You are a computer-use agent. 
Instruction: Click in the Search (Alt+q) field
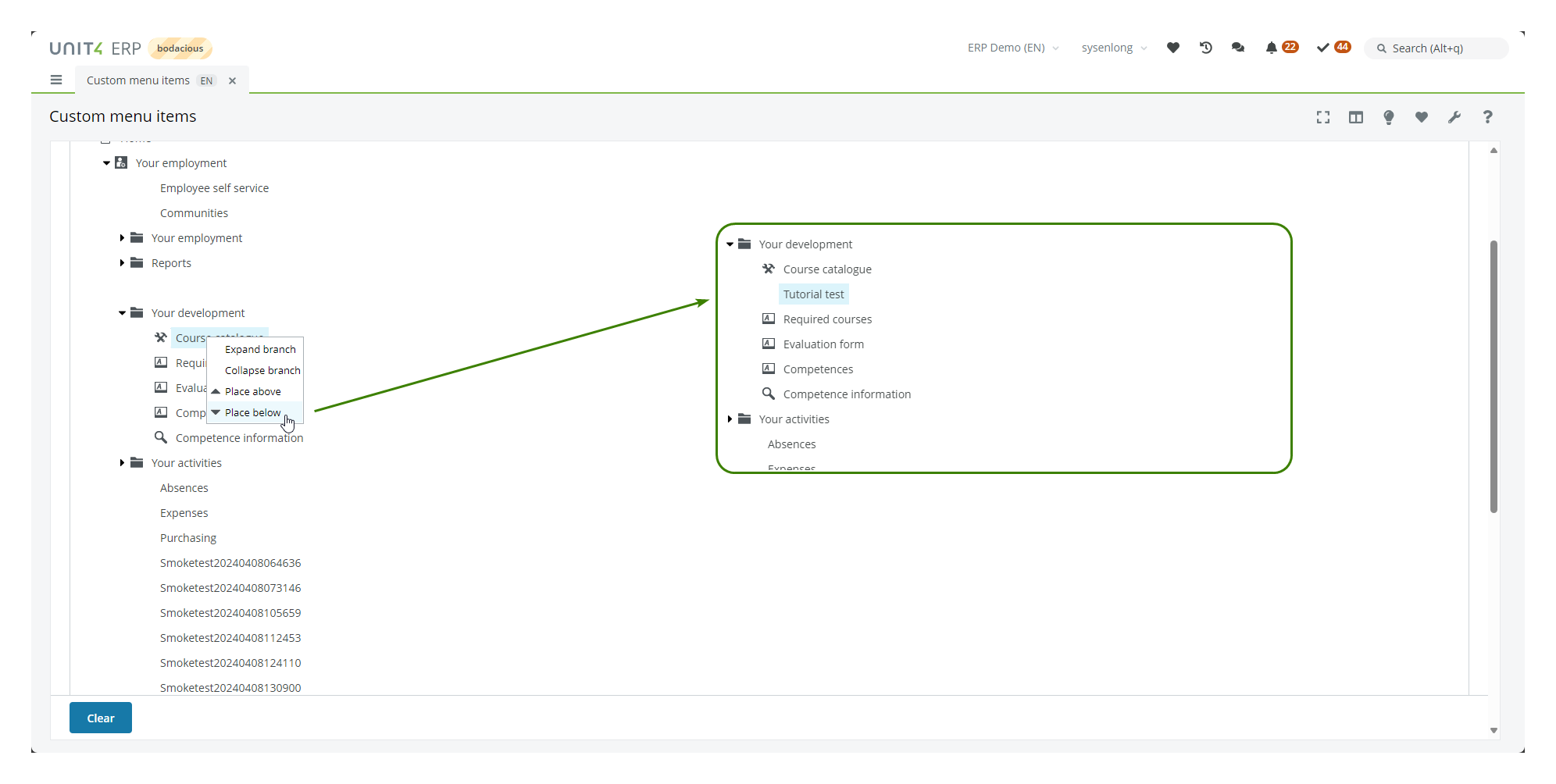click(x=1441, y=48)
